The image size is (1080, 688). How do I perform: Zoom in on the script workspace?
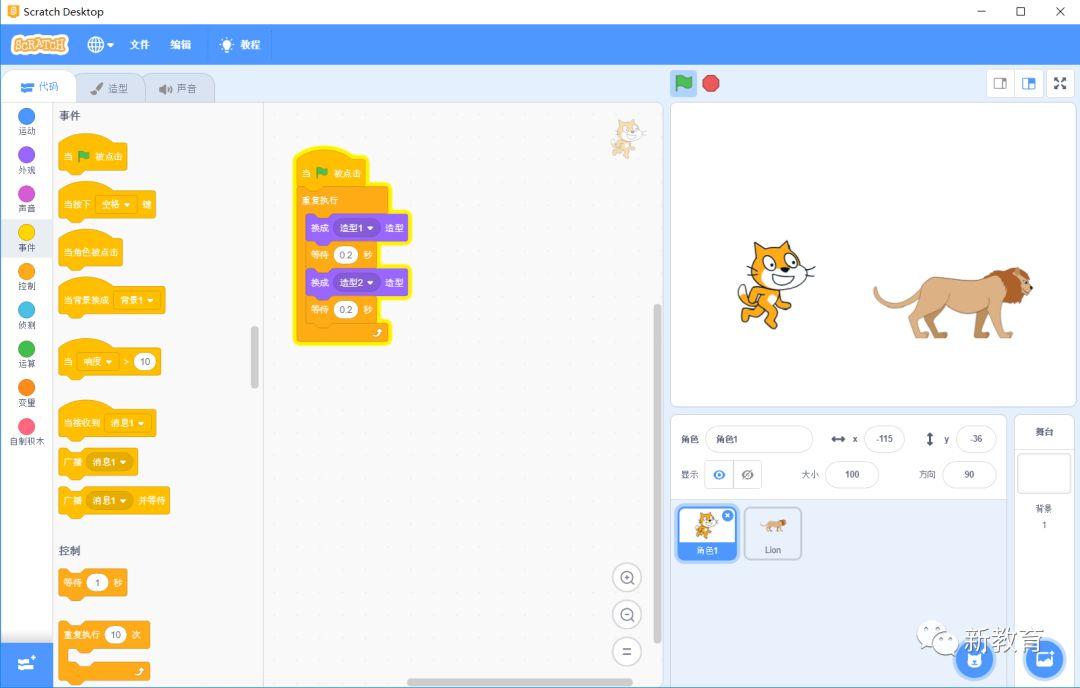click(x=627, y=578)
